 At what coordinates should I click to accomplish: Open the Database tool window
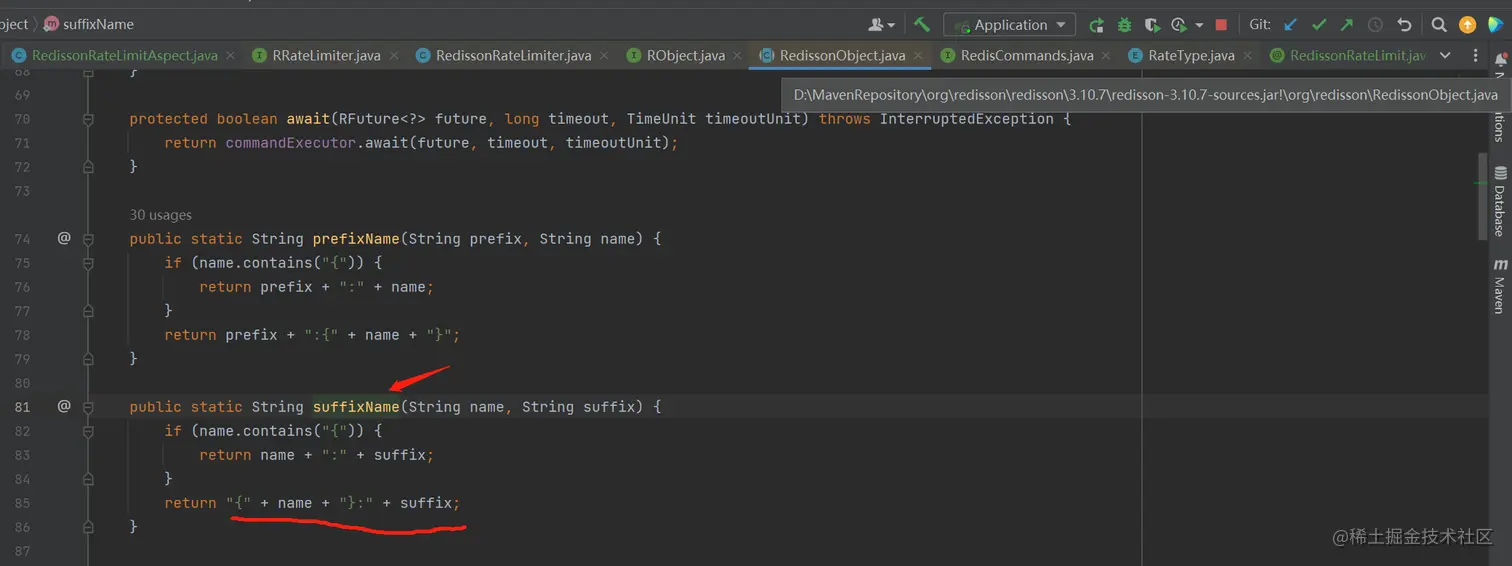[x=1500, y=202]
